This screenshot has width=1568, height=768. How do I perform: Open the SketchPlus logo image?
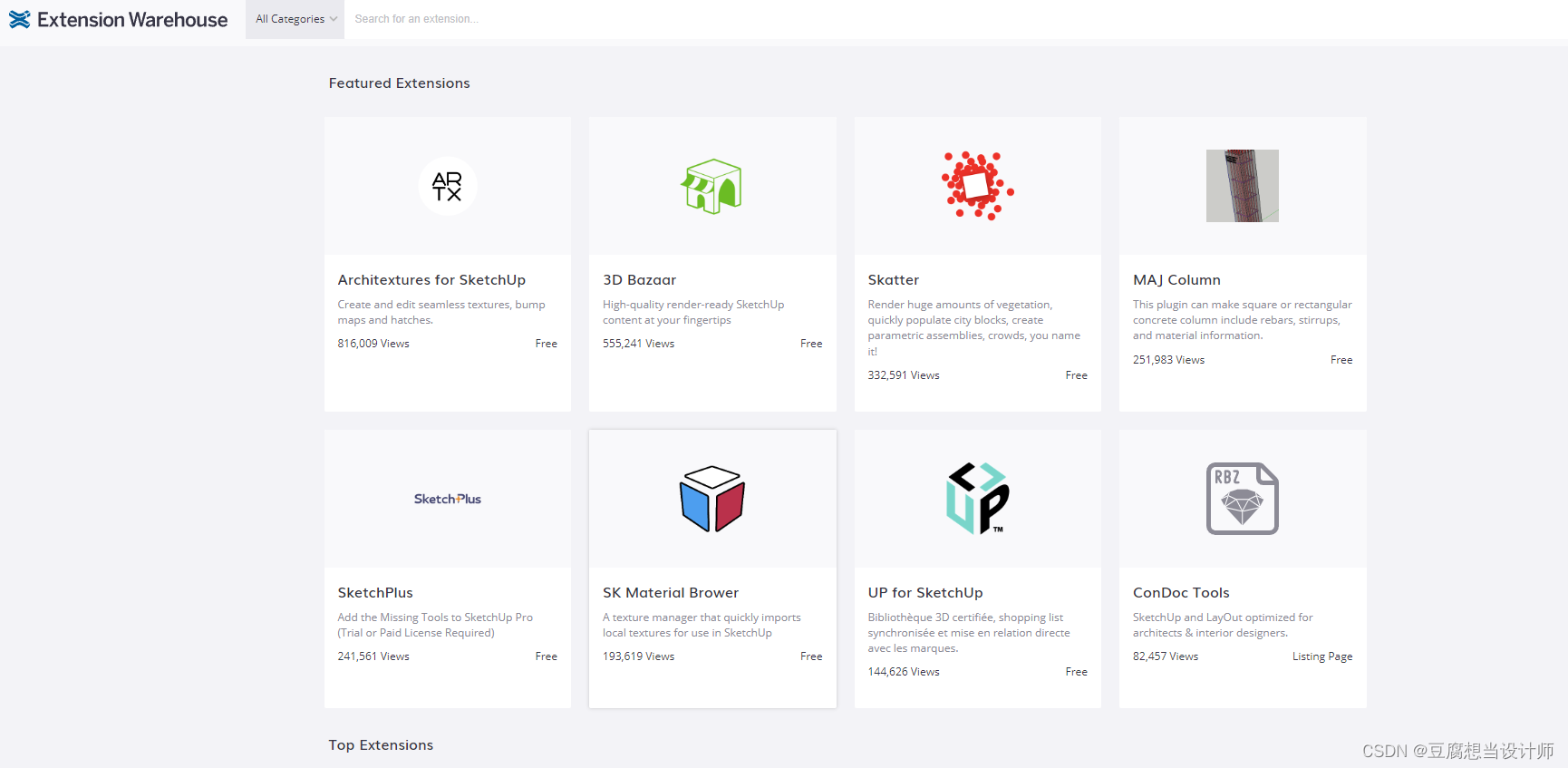[x=448, y=499]
